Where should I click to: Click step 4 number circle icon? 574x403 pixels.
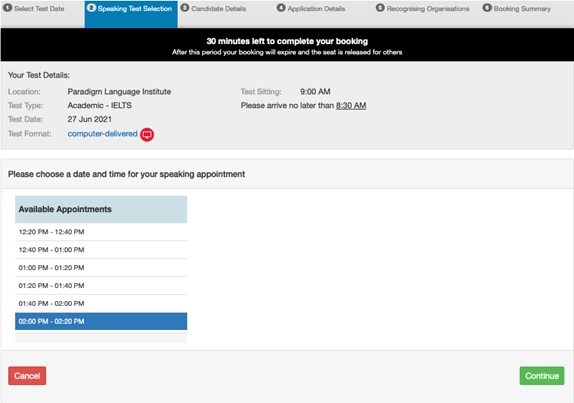281,8
